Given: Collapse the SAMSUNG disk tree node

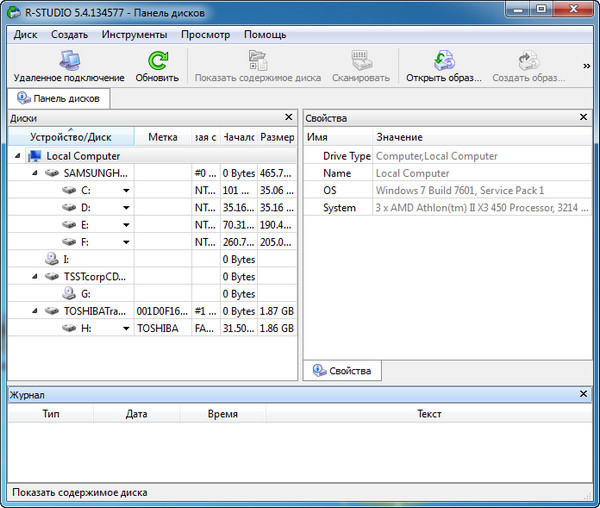Looking at the screenshot, I should (37, 173).
